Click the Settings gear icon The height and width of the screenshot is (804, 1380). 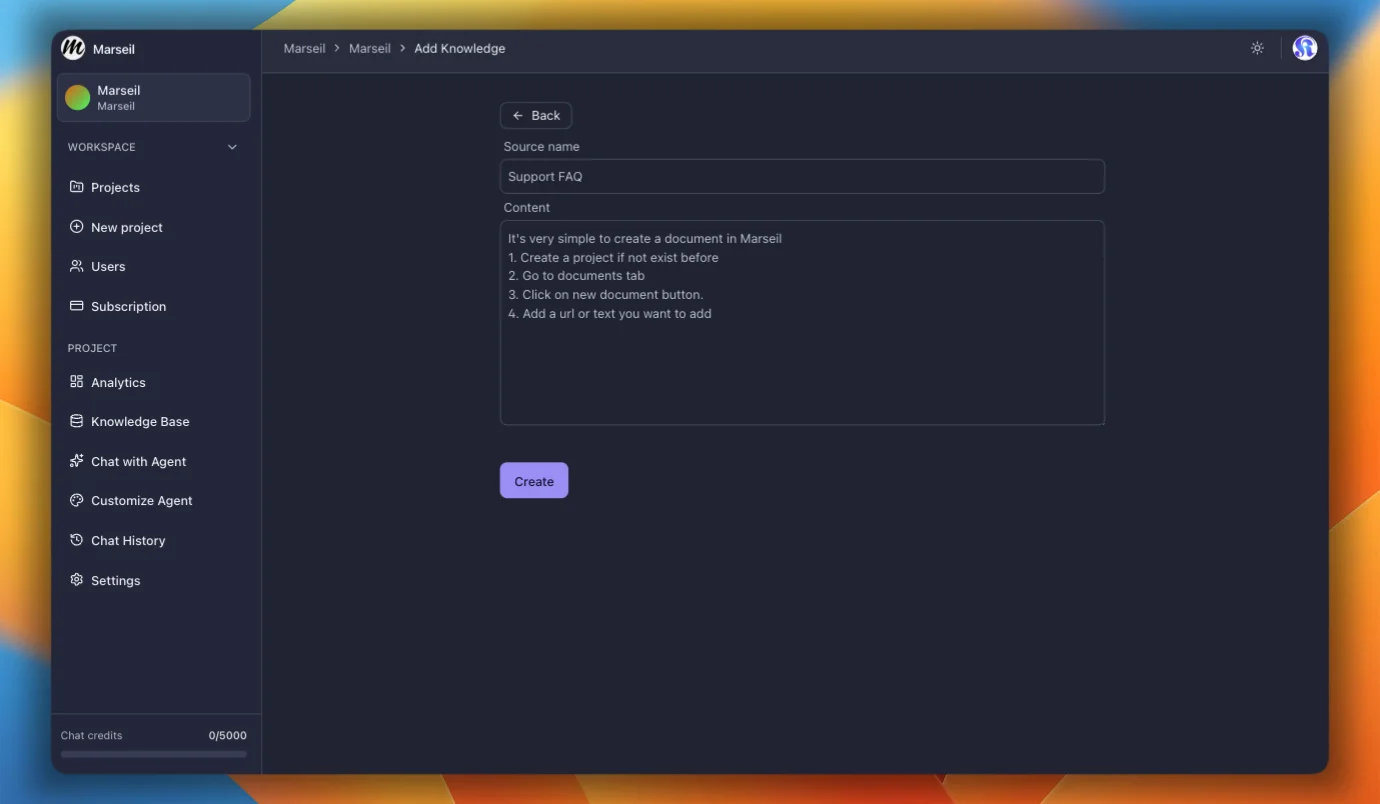76,580
